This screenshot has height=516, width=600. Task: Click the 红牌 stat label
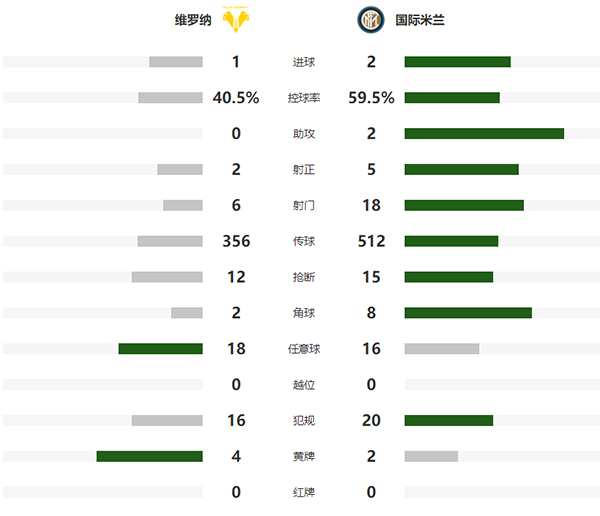point(302,493)
